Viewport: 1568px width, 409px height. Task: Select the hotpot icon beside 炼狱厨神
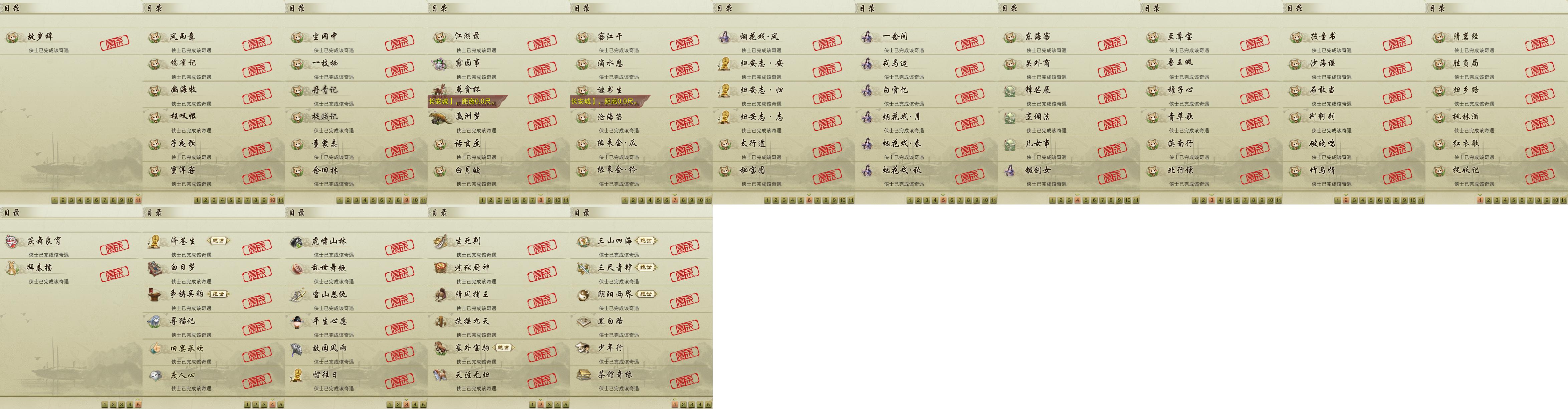pos(441,268)
